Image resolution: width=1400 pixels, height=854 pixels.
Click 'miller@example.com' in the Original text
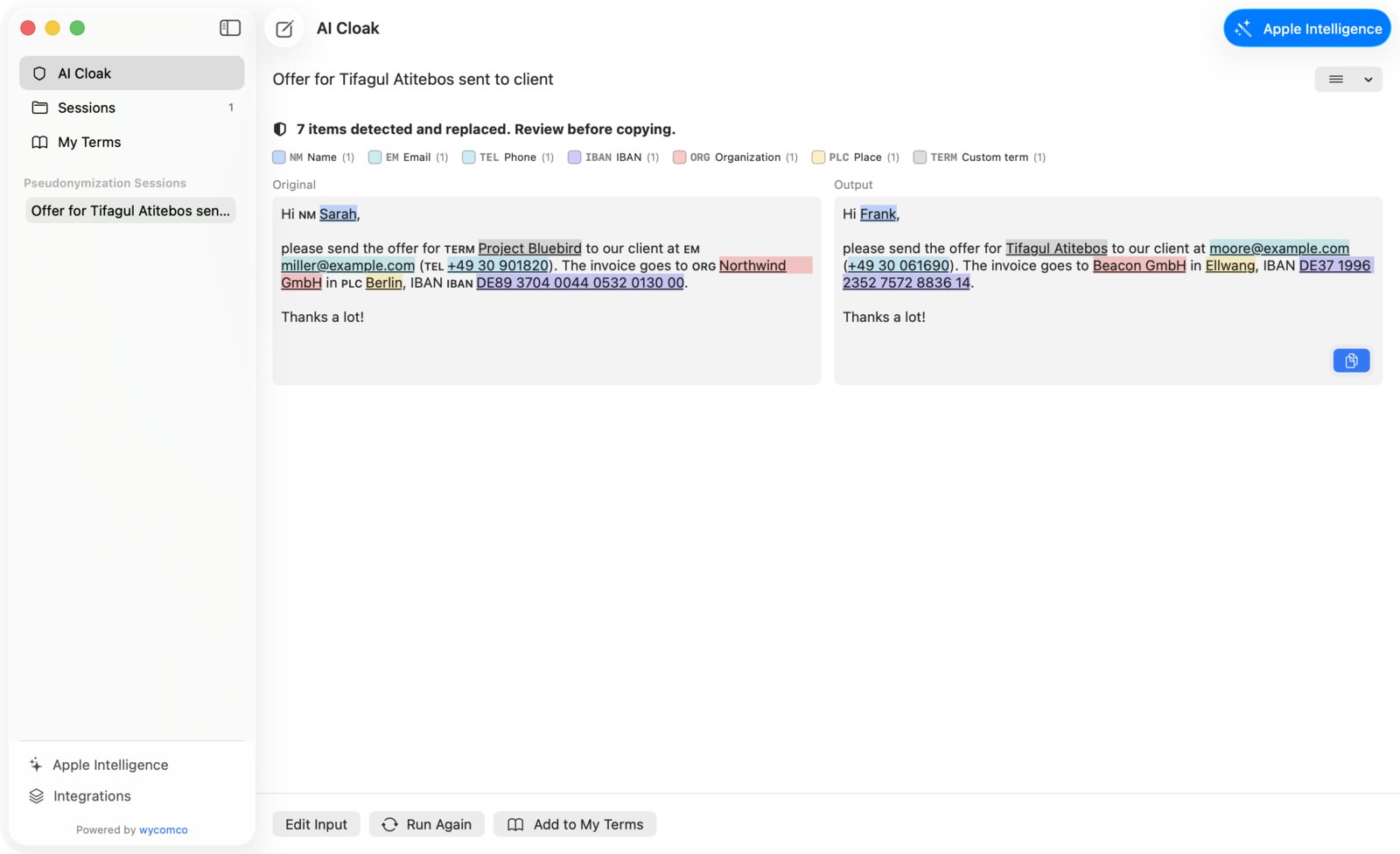(348, 266)
